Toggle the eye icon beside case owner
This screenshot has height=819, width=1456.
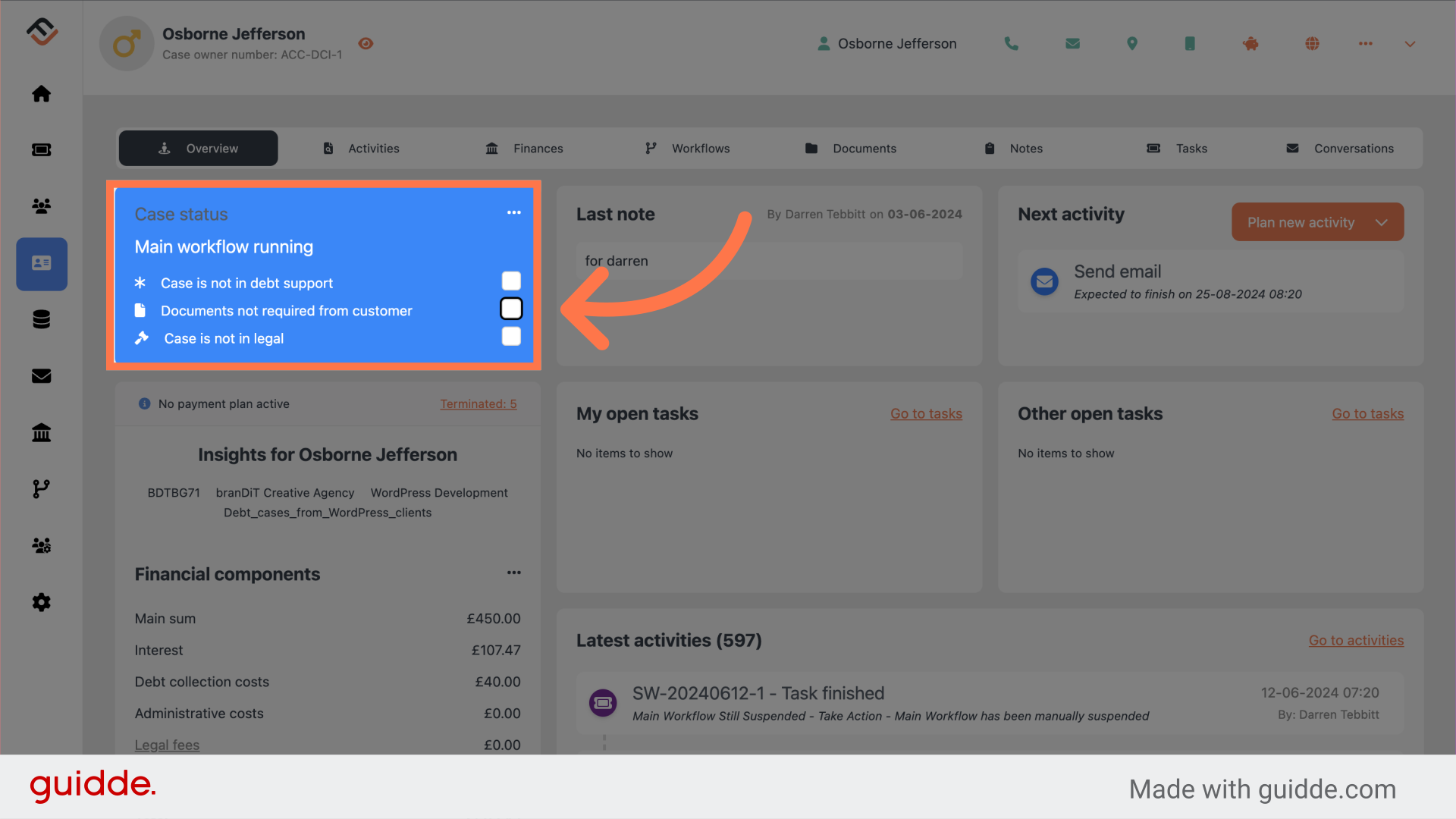pyautogui.click(x=366, y=44)
